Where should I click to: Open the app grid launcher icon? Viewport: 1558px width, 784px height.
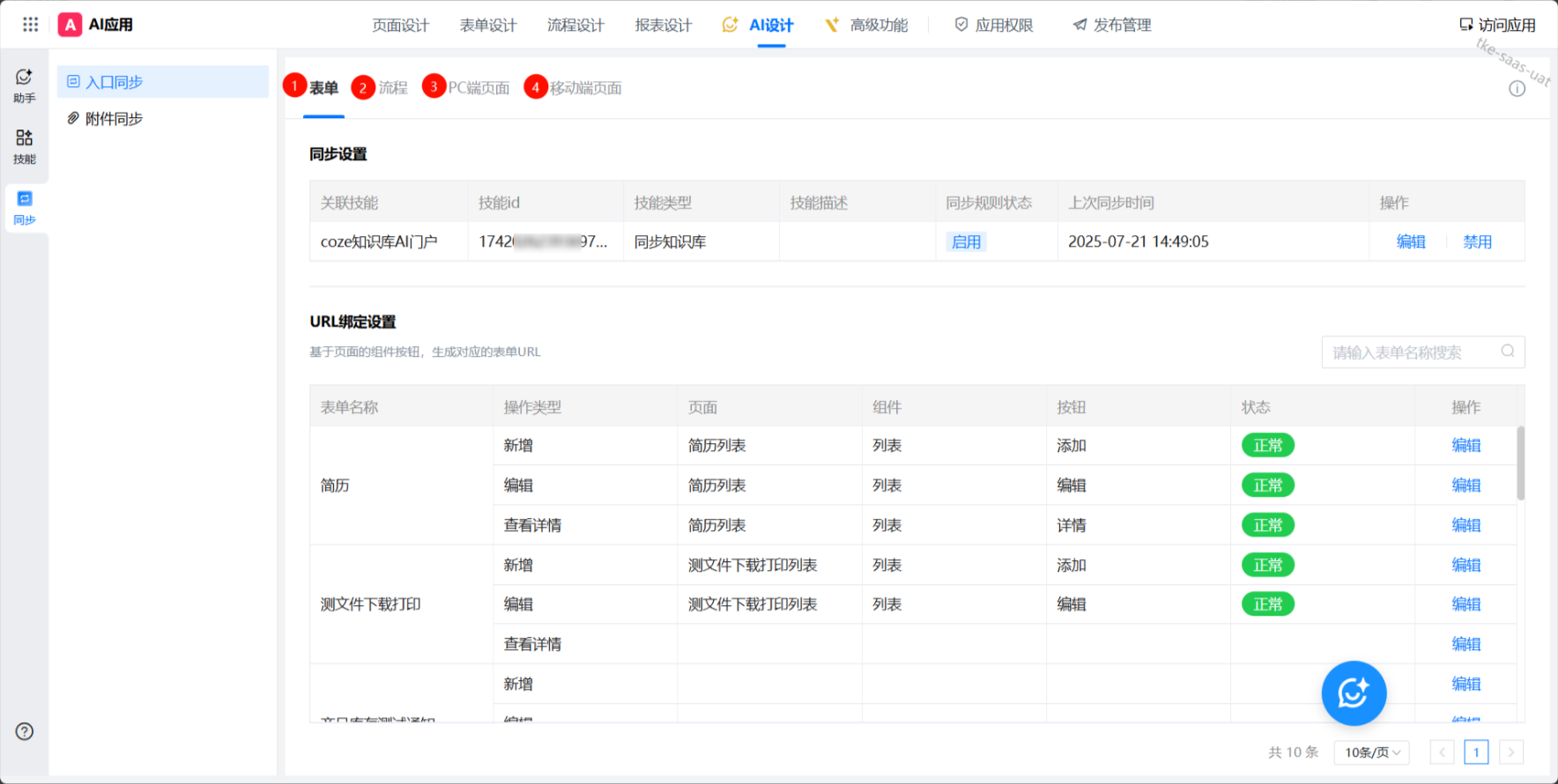(30, 25)
